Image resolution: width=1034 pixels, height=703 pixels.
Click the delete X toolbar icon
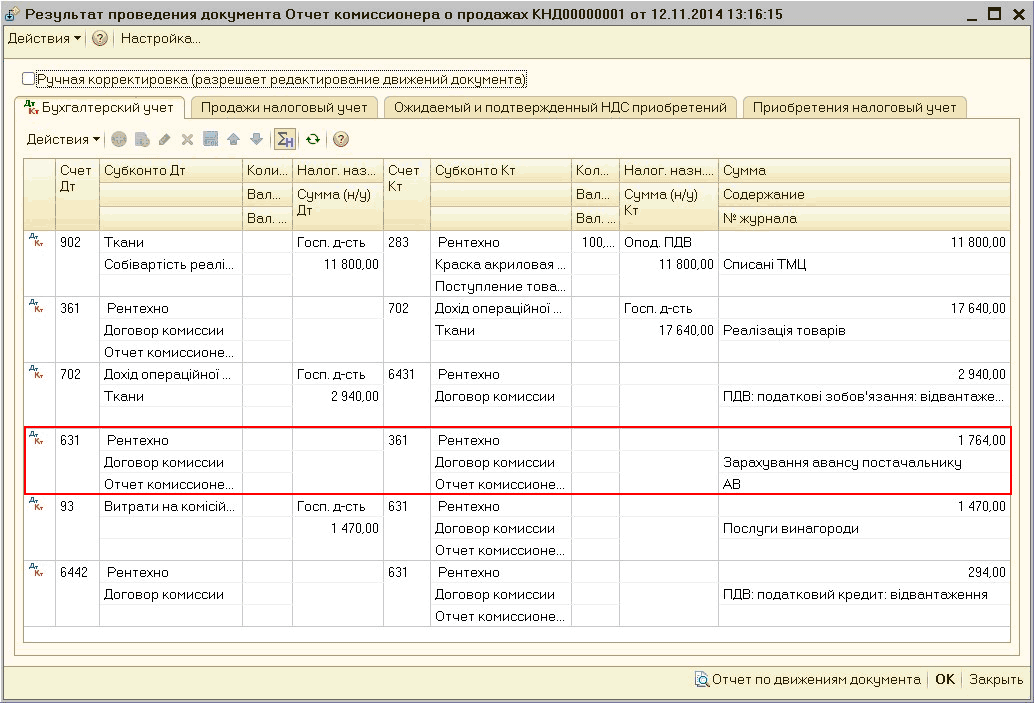(x=187, y=139)
